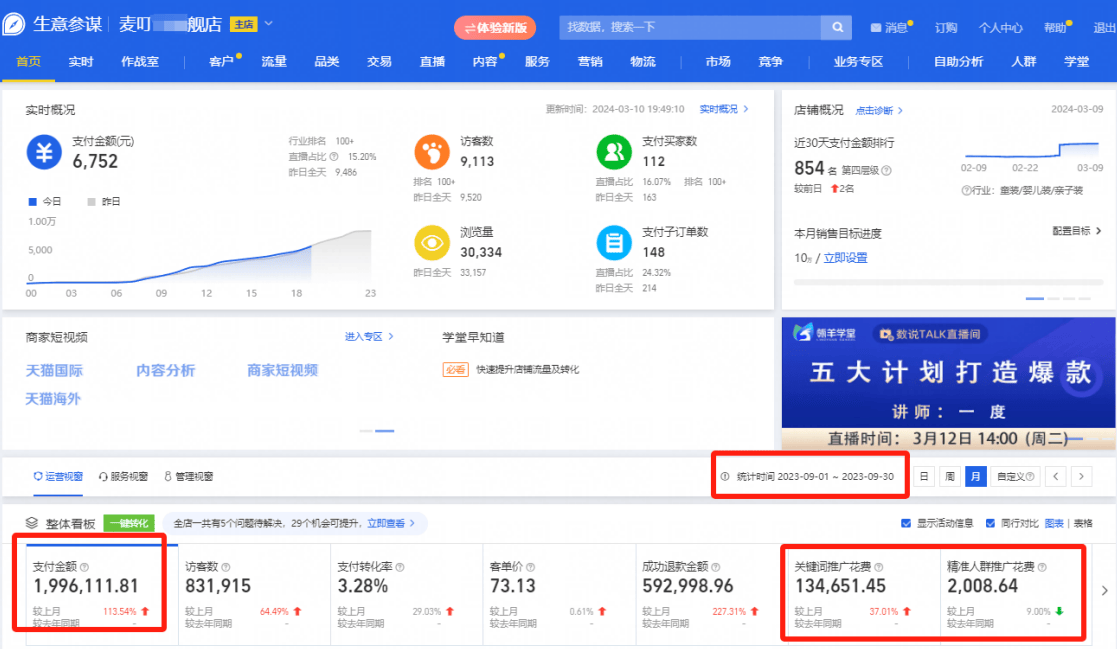This screenshot has width=1117, height=649.
Task: Select 月 time granularity
Action: tap(975, 477)
